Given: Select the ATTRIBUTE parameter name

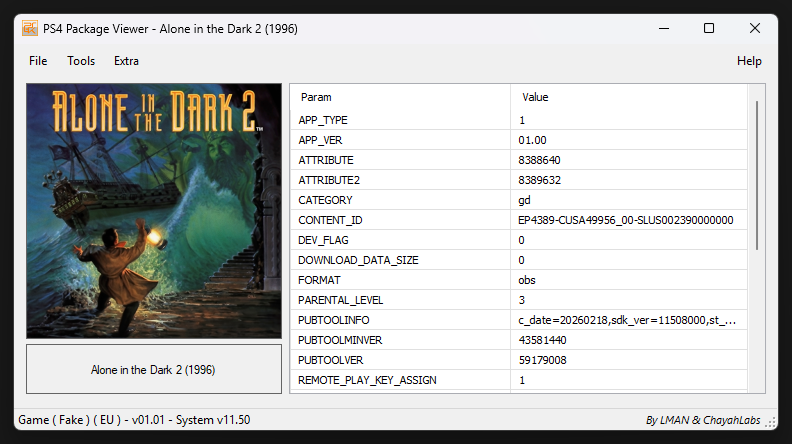Looking at the screenshot, I should [326, 160].
